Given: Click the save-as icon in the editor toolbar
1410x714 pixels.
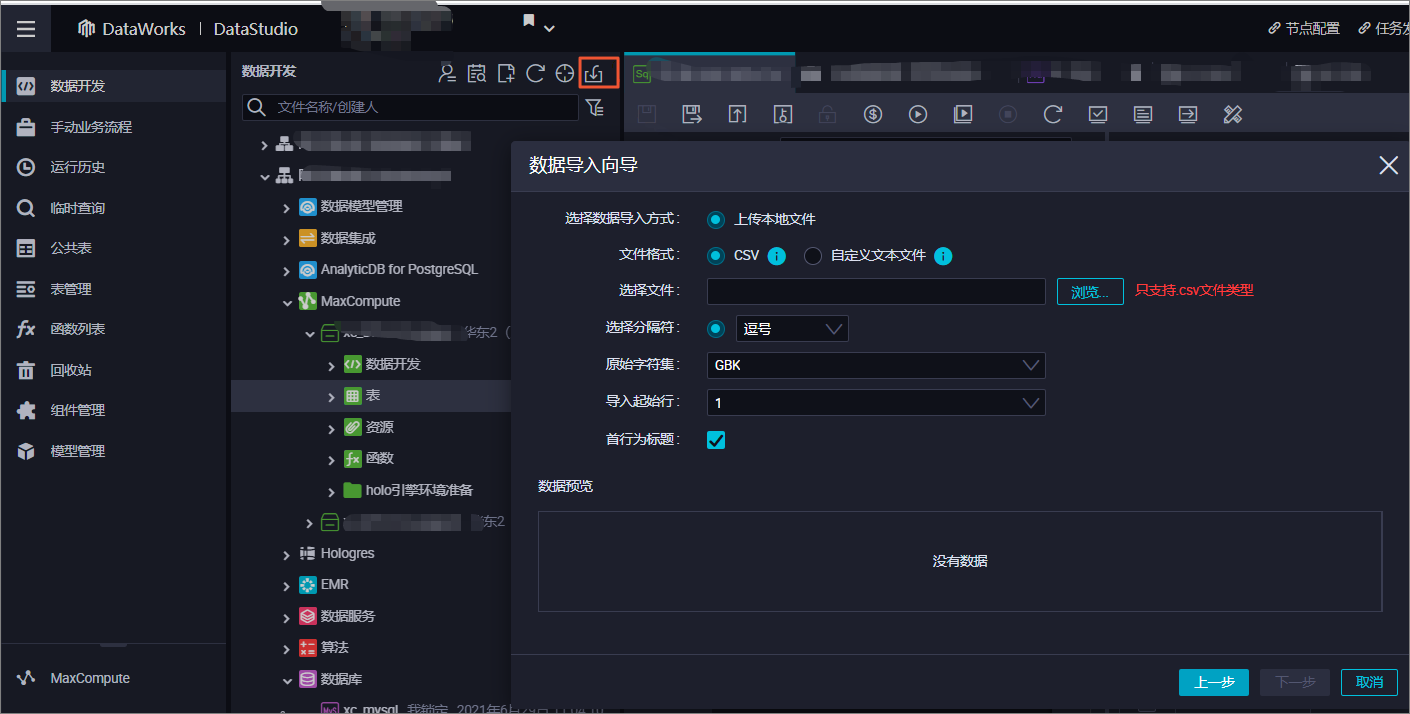Looking at the screenshot, I should 692,114.
